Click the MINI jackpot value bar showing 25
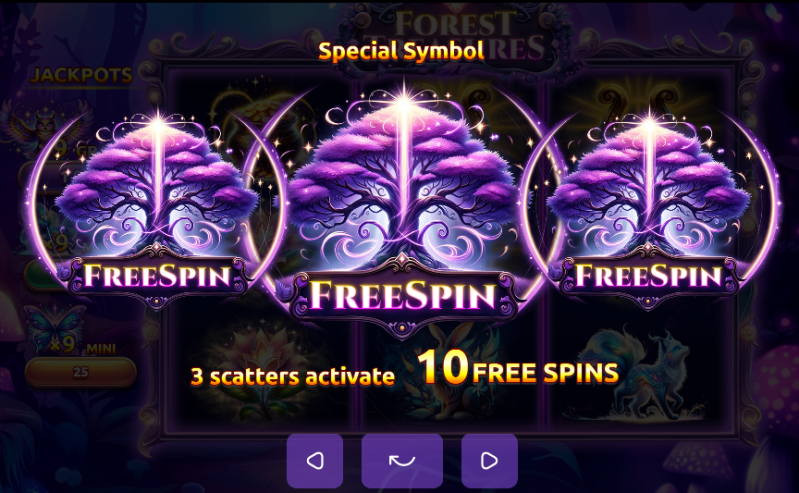This screenshot has height=493, width=799. click(81, 372)
